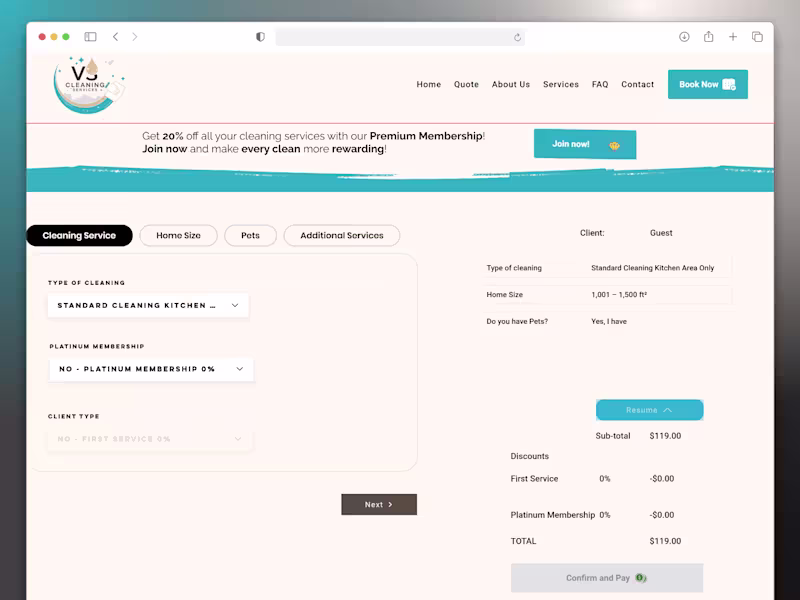
Task: Click the tab overview icon top right
Action: point(757,36)
